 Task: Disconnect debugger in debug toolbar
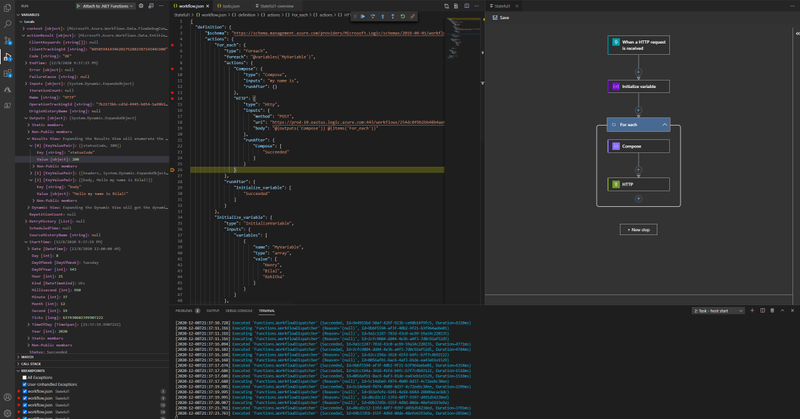[x=412, y=16]
